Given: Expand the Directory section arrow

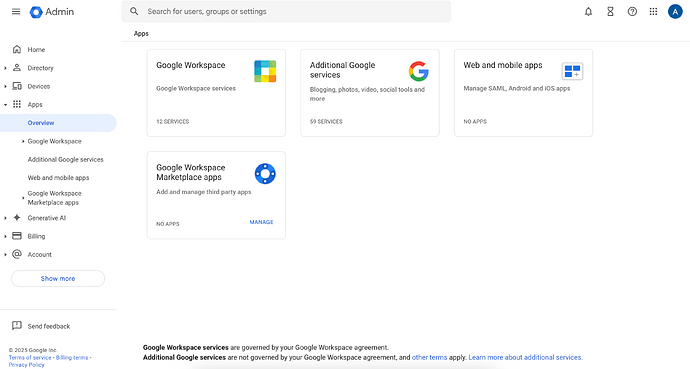Looking at the screenshot, I should (5, 68).
